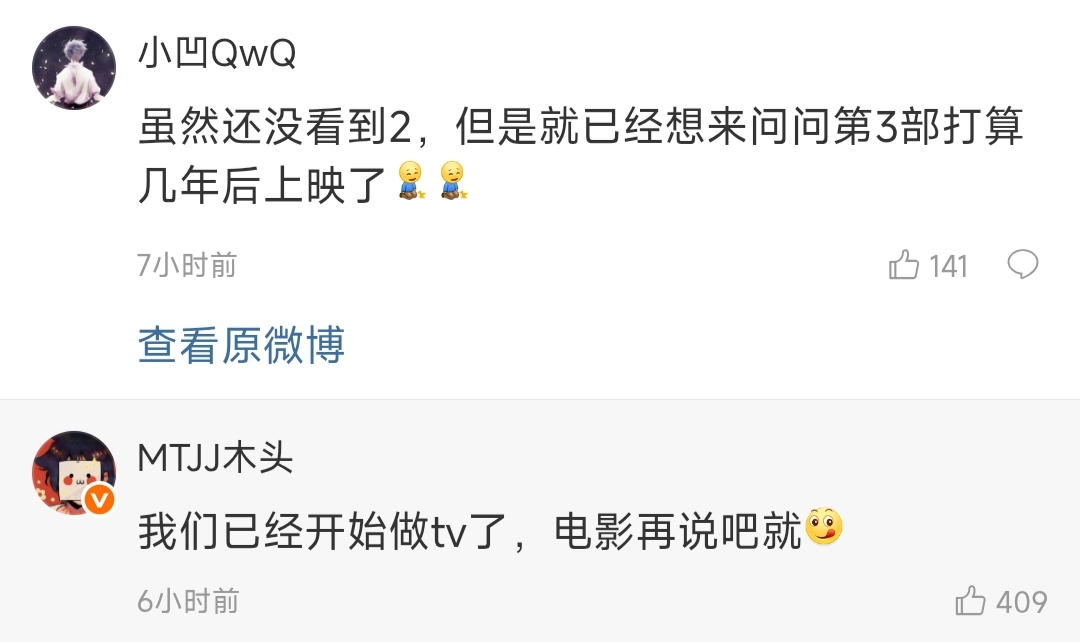Viewport: 1080px width, 642px height.
Task: Tap the second sitting emoji in the comment
Action: coord(453,180)
